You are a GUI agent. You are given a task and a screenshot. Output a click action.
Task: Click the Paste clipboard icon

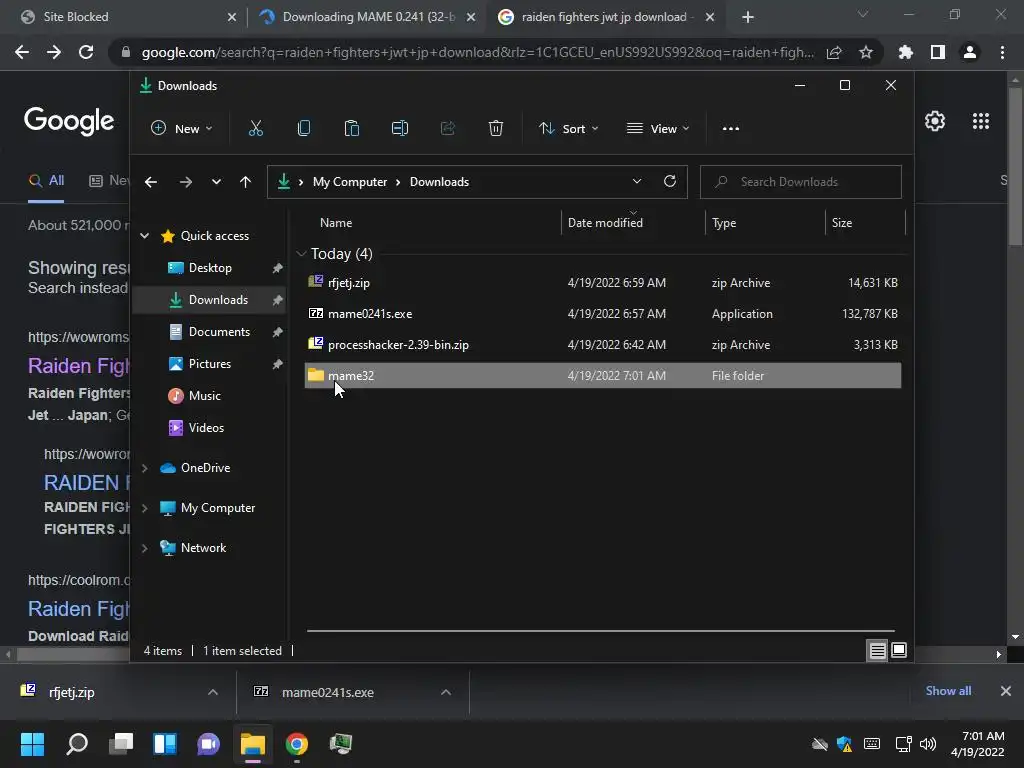coord(351,129)
